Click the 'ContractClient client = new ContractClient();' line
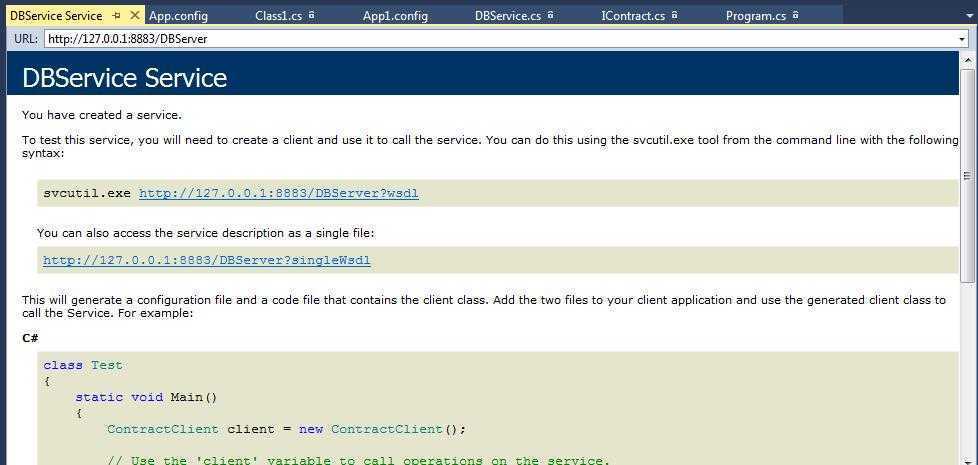 click(286, 429)
